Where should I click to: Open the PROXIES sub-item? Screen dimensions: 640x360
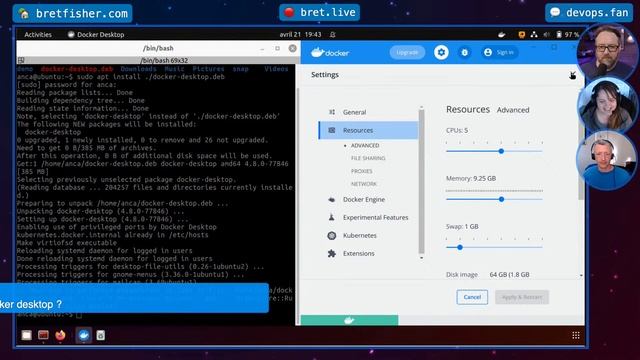coord(362,171)
